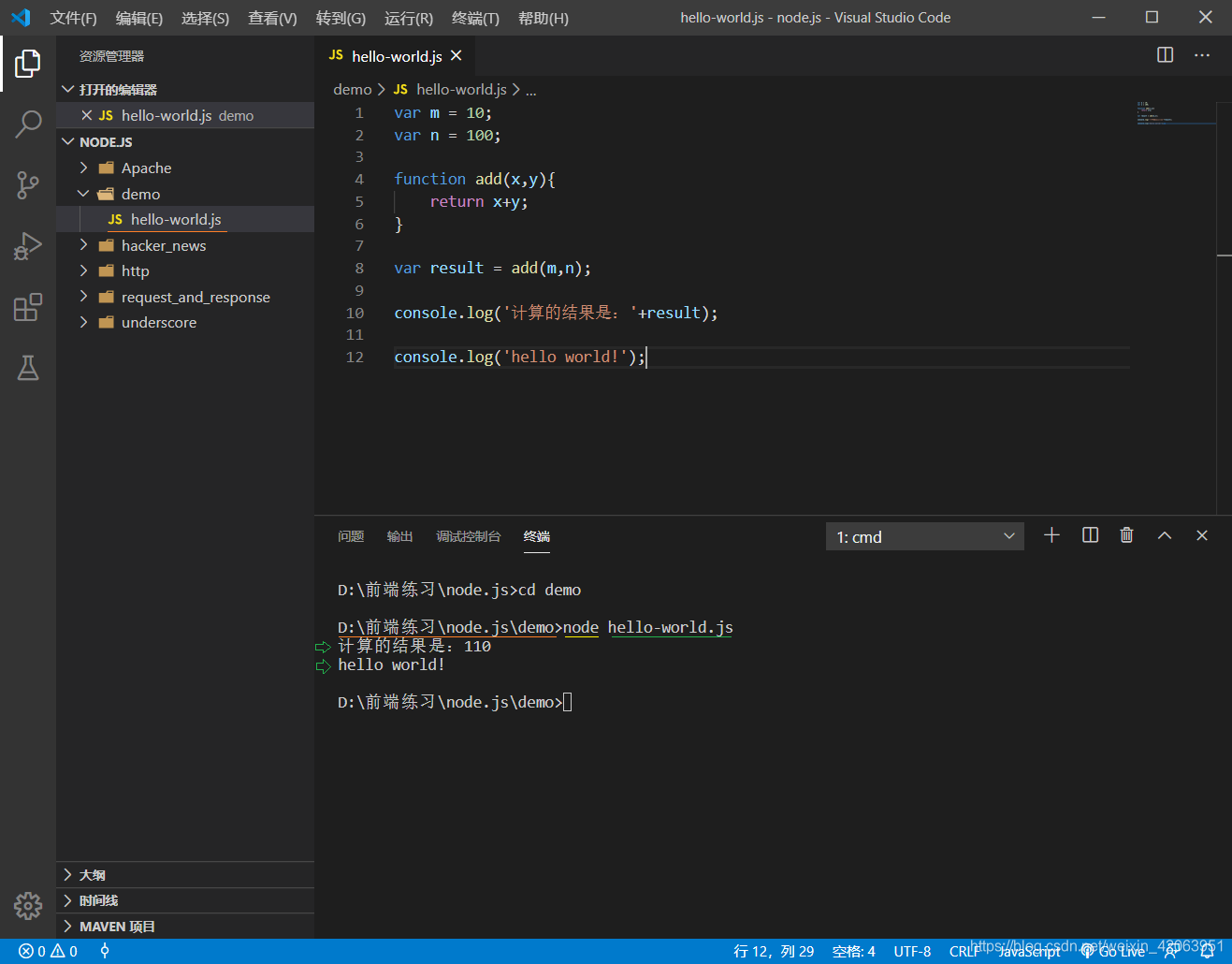This screenshot has width=1232, height=964.
Task: Open the Extensions view
Action: (x=28, y=307)
